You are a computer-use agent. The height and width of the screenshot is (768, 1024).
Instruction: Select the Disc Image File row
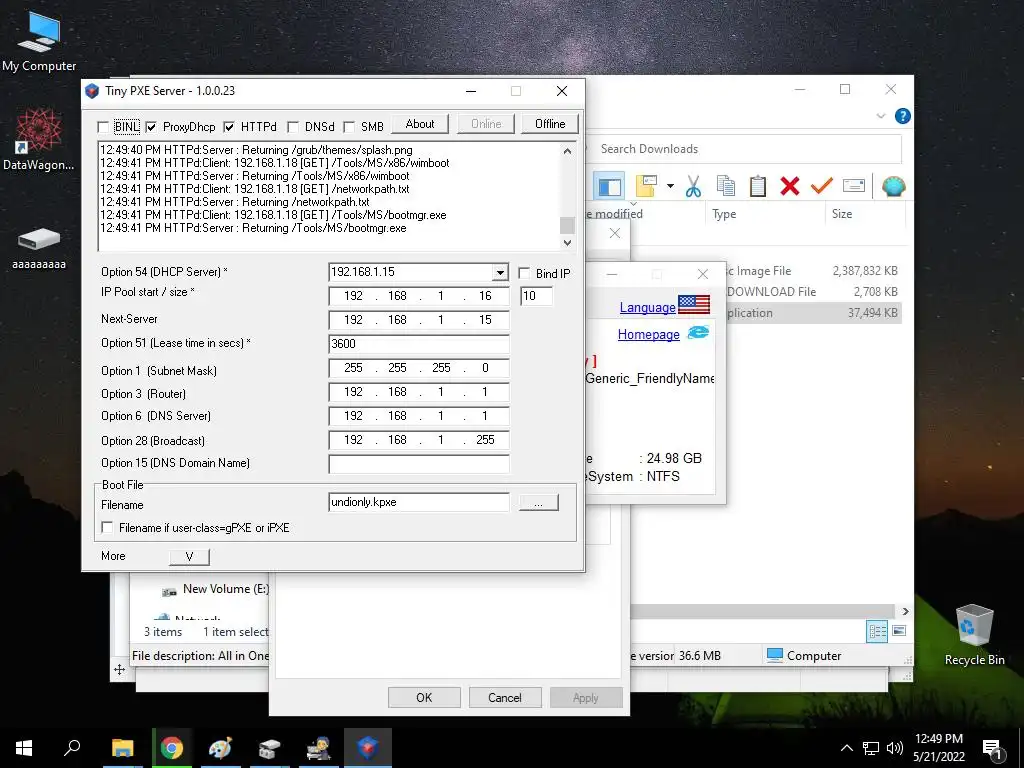tap(812, 270)
